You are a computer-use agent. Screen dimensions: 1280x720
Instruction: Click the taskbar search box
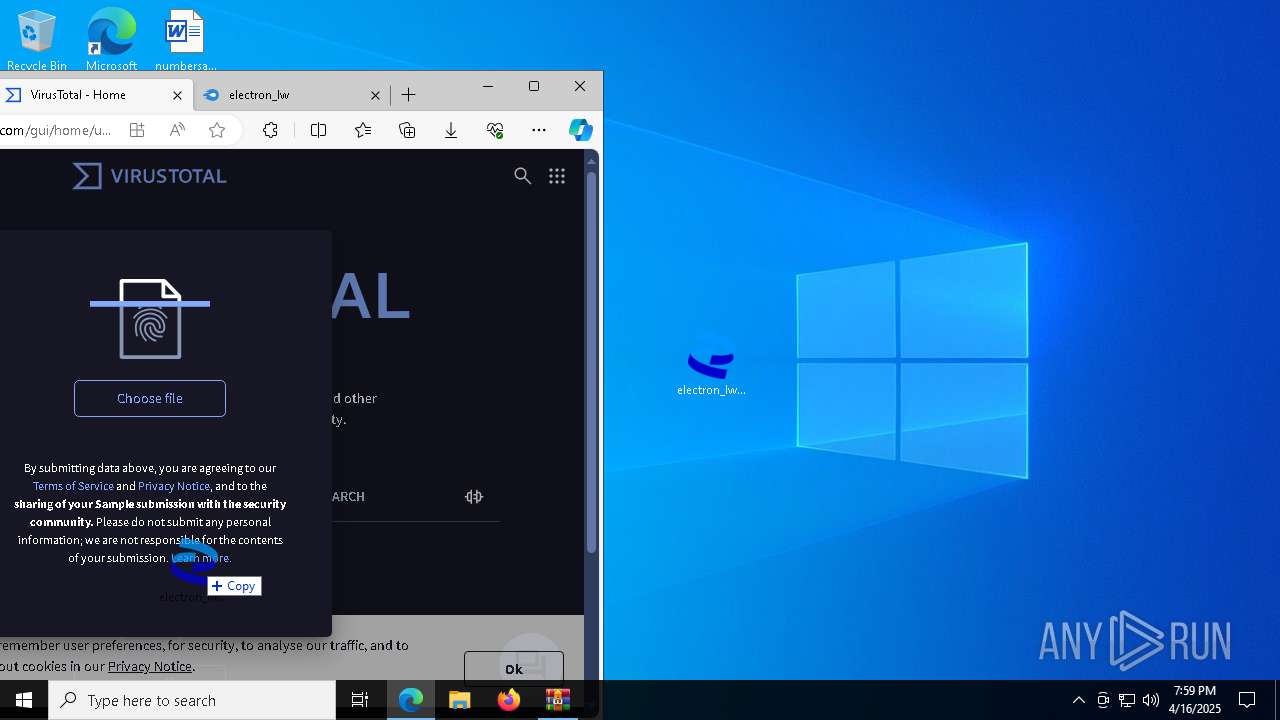coord(192,700)
